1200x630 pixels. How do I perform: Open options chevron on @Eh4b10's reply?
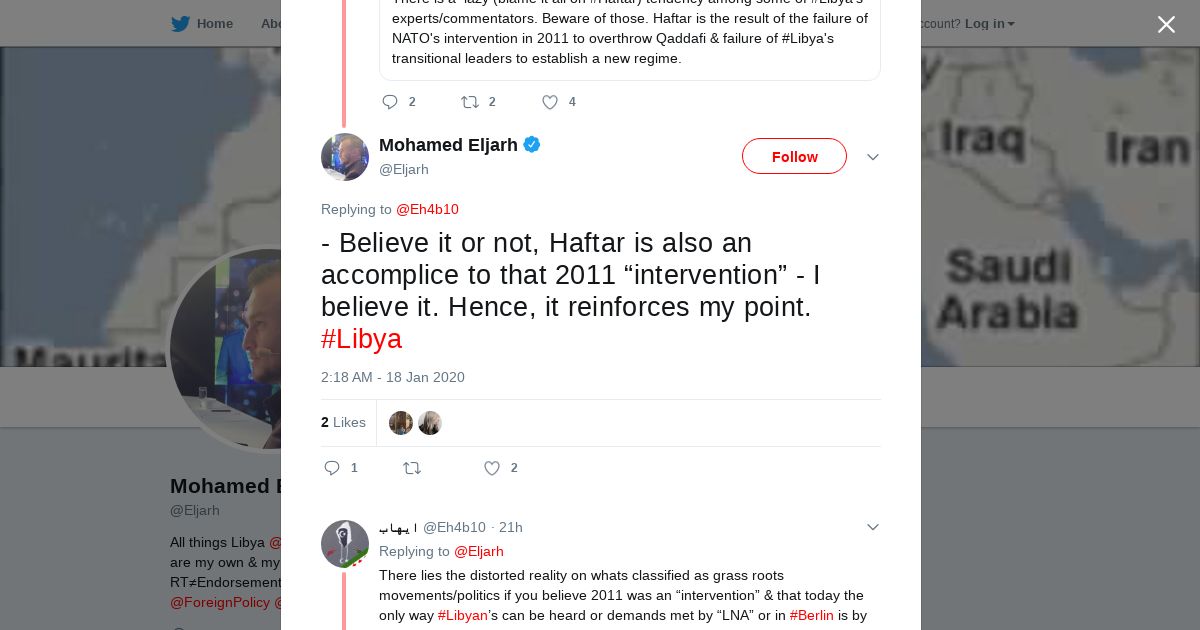872,527
